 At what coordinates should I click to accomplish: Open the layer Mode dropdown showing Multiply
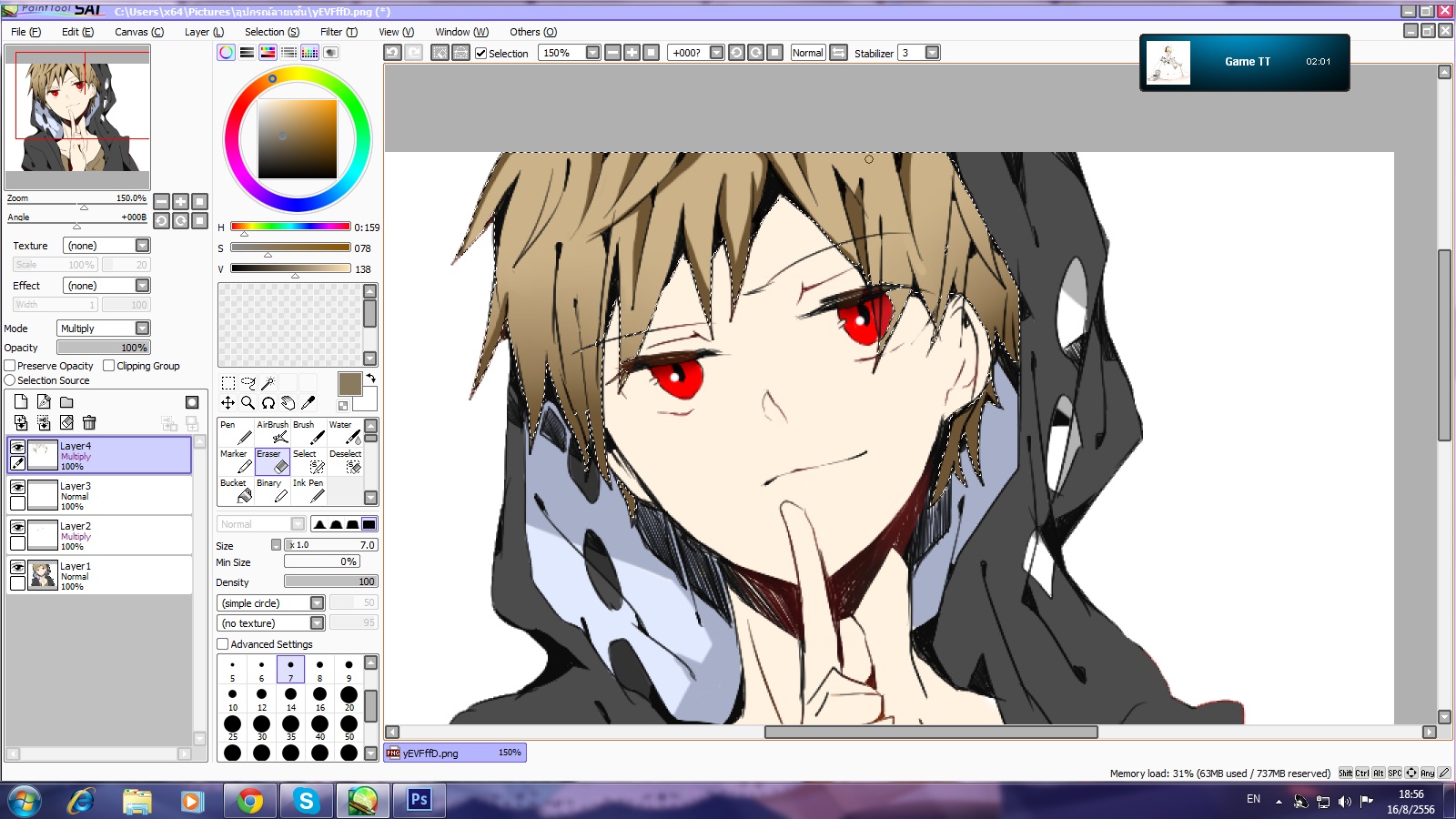[x=104, y=329]
